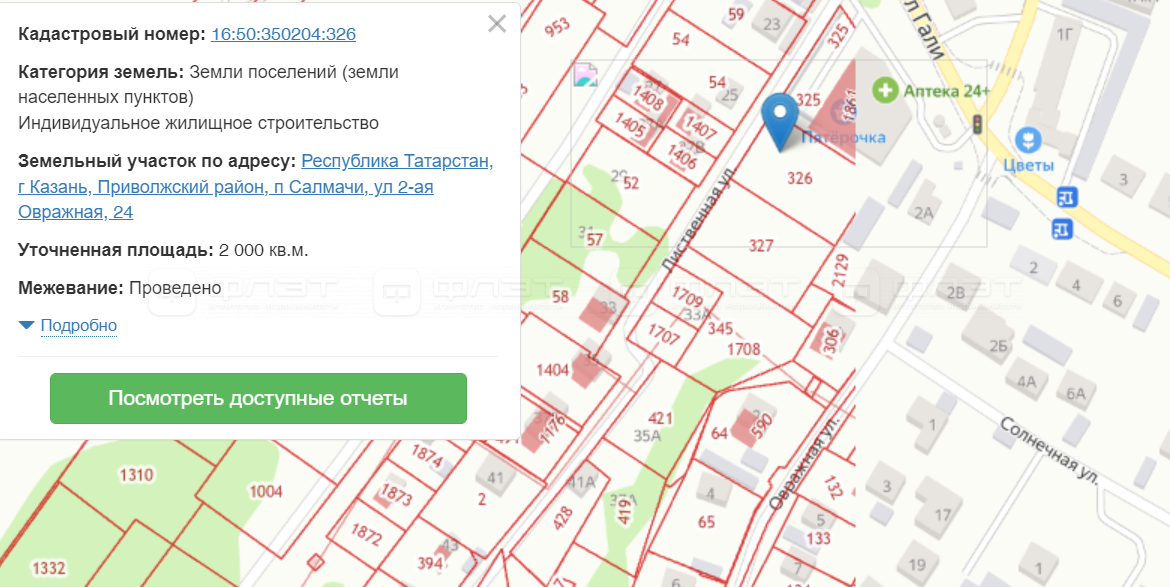The width and height of the screenshot is (1170, 587).
Task: Select parcel labeled 1861
Action: (x=848, y=105)
